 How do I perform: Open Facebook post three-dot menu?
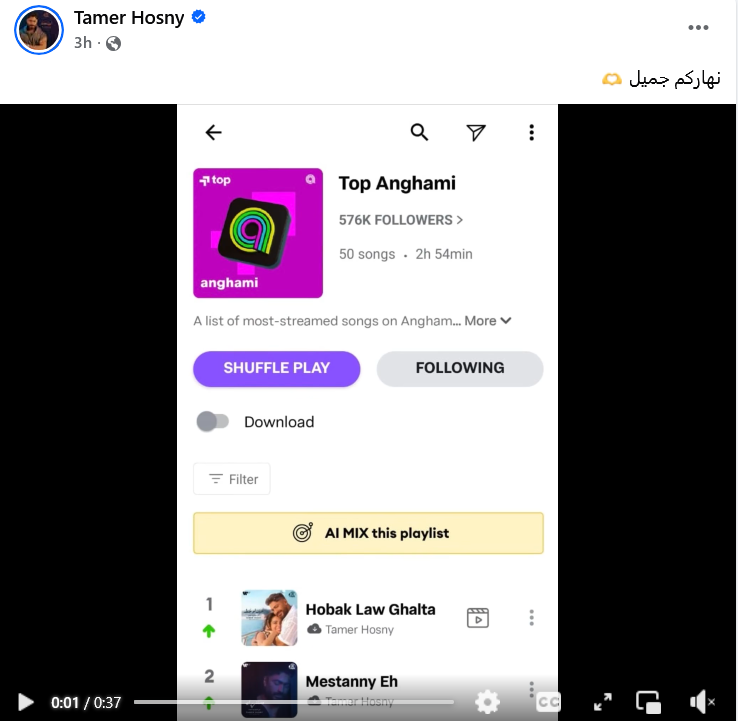coord(698,27)
